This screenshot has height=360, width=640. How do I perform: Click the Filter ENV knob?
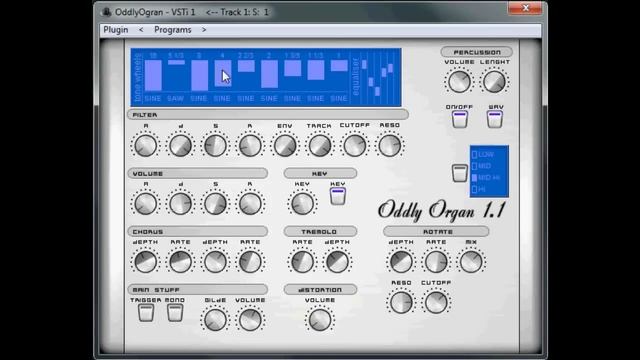click(285, 145)
